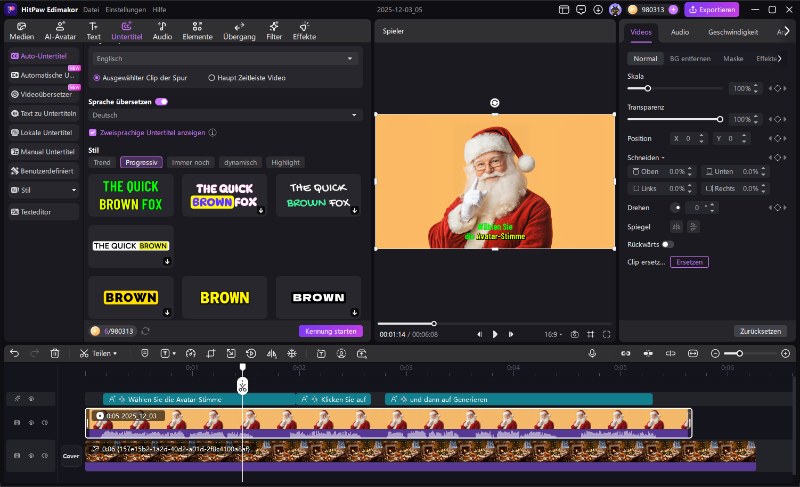Open the Einstellungen menu
Screen dimensions: 800x487
[x=126, y=10]
